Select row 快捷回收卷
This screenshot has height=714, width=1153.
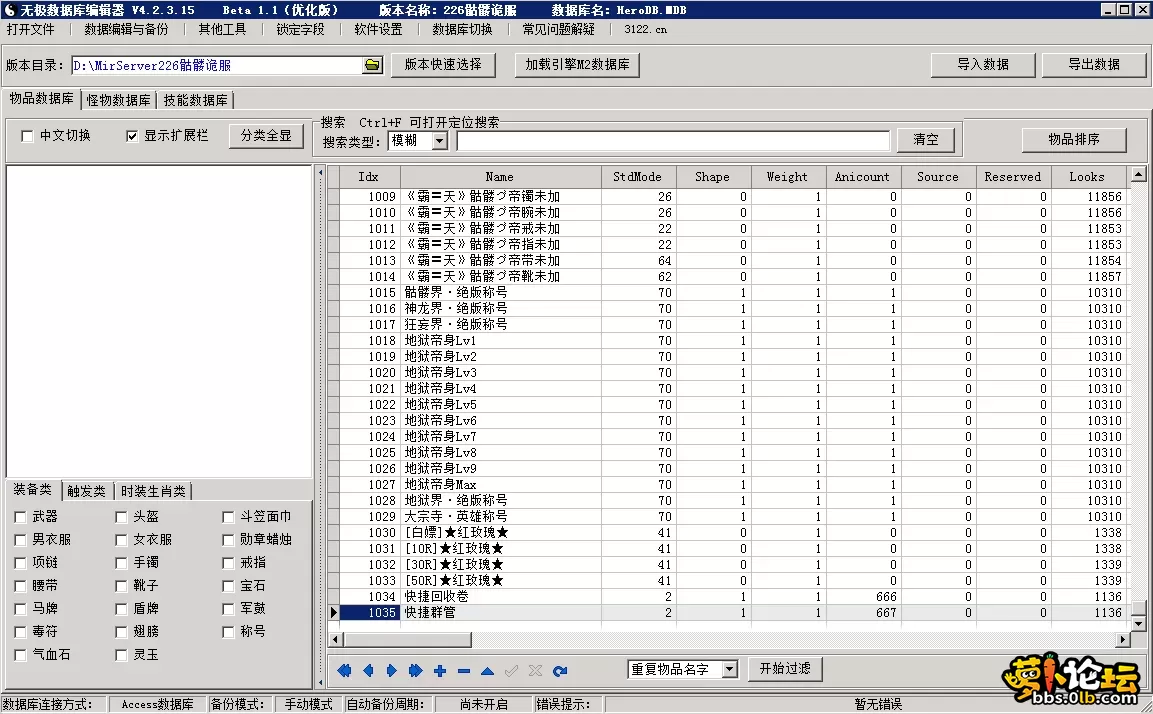(732, 596)
